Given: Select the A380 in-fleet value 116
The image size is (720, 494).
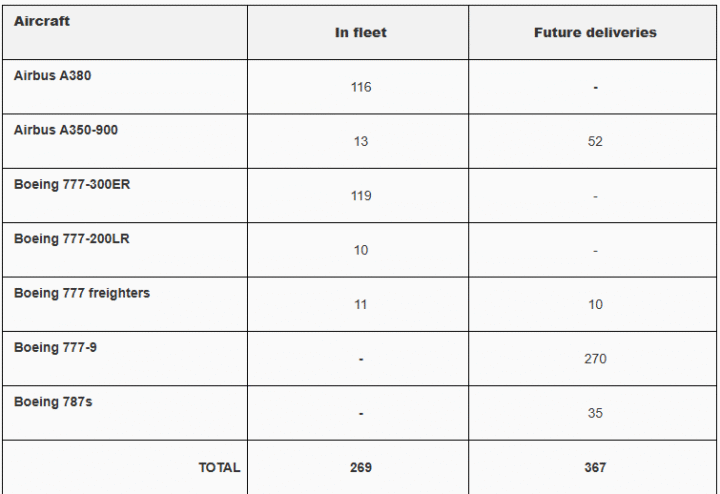Looking at the screenshot, I should pos(360,87).
